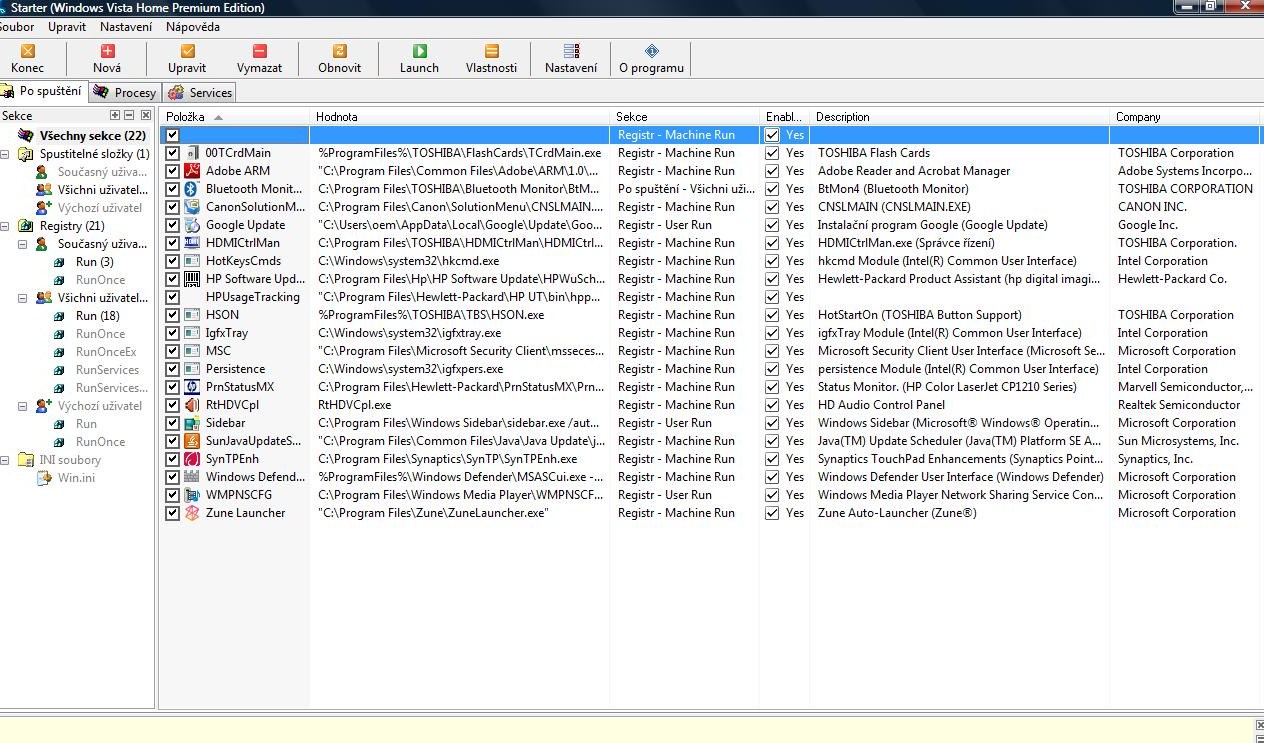The image size is (1264, 743).
Task: Click TOSHIBA Flash Cards description cell
Action: 874,153
